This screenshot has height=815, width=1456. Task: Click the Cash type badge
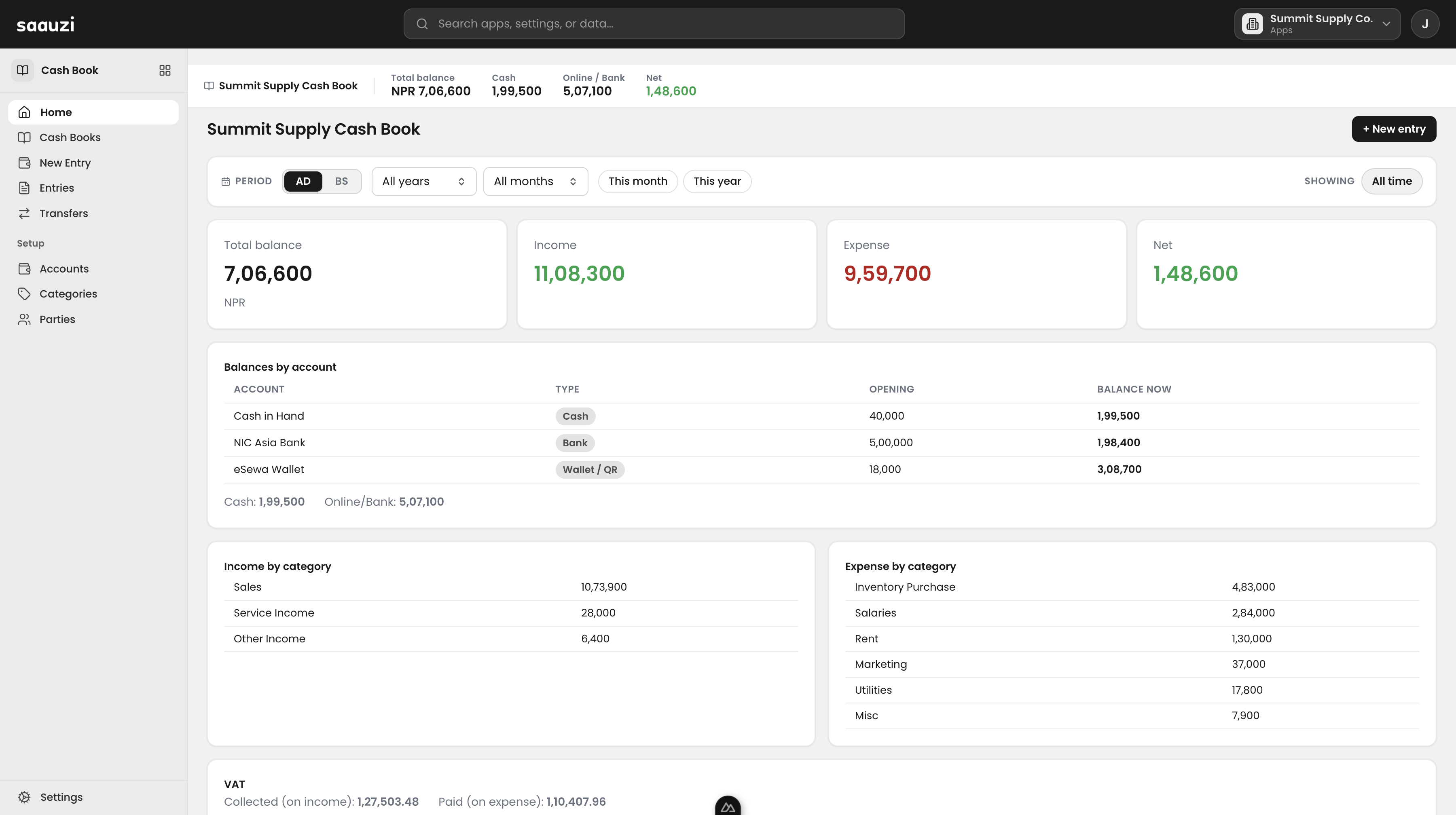pyautogui.click(x=575, y=416)
